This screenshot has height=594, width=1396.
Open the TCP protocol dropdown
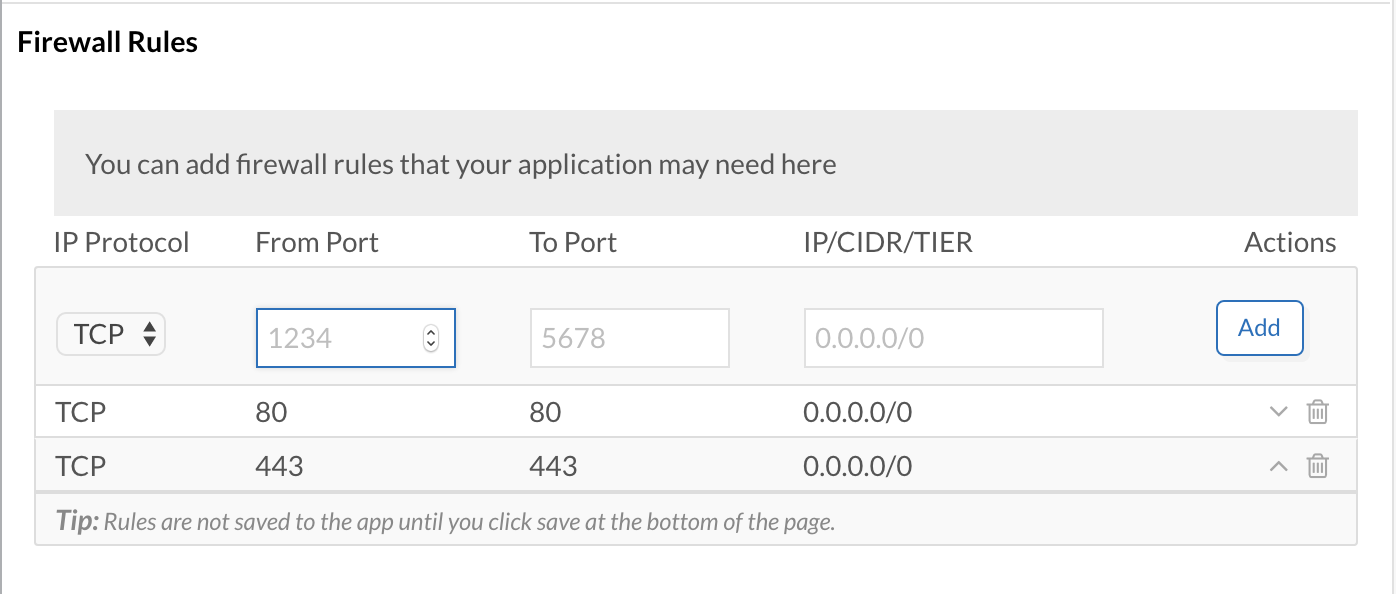tap(111, 335)
